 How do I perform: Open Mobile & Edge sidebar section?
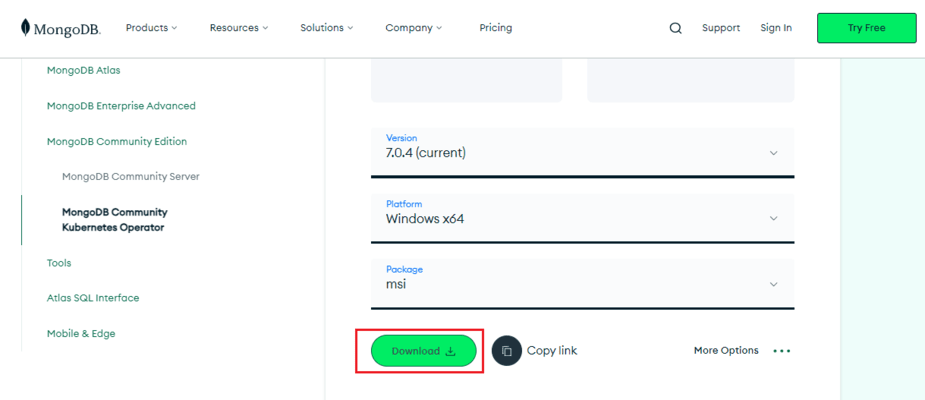point(81,333)
